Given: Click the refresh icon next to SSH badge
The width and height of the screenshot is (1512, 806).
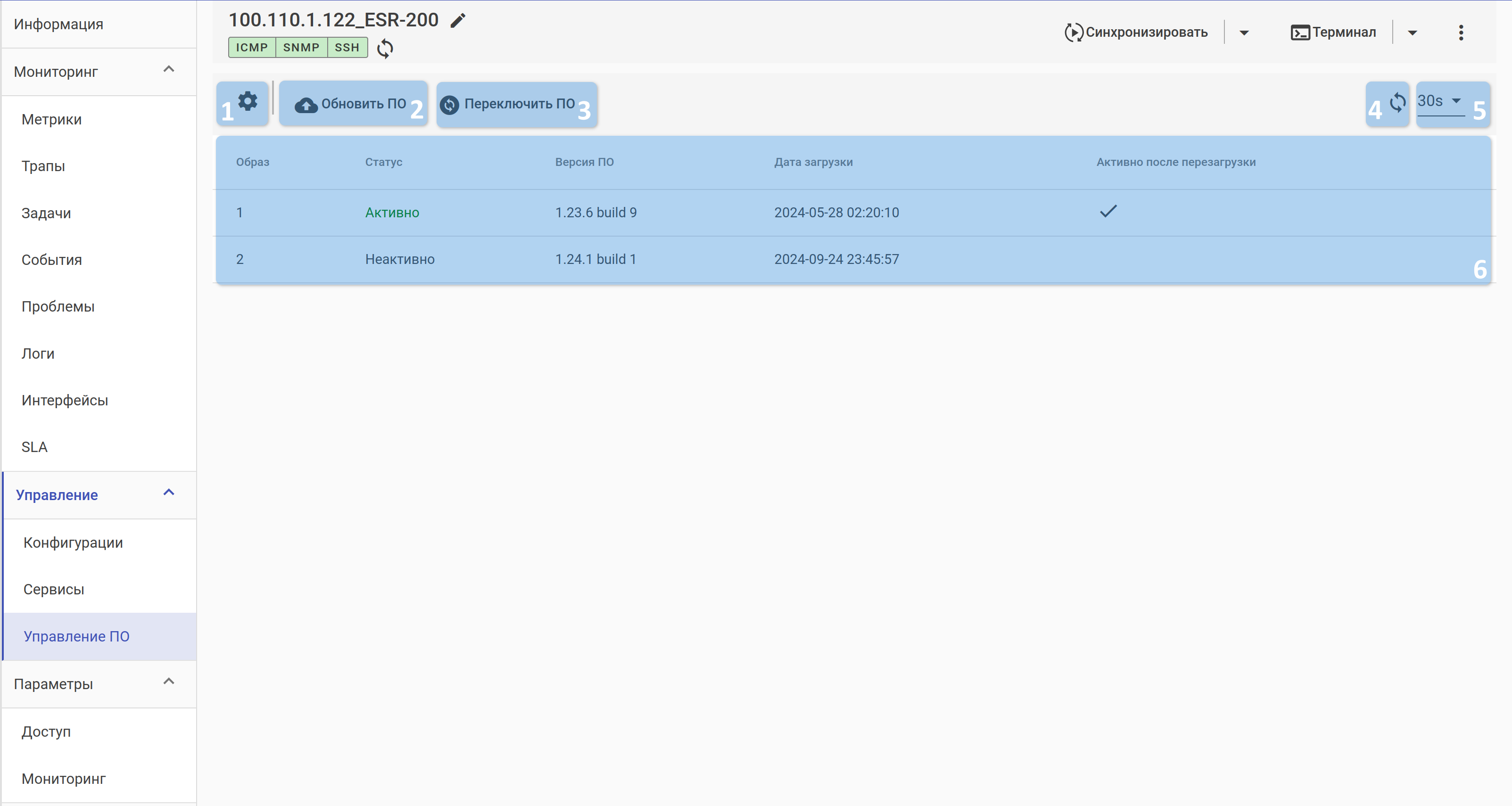Looking at the screenshot, I should [385, 48].
